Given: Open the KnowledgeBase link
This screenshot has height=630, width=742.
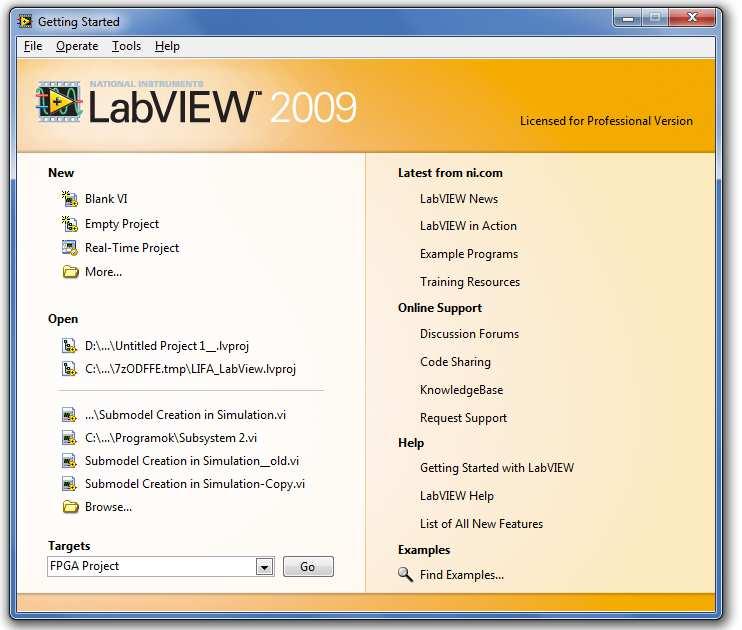Looking at the screenshot, I should pyautogui.click(x=461, y=390).
